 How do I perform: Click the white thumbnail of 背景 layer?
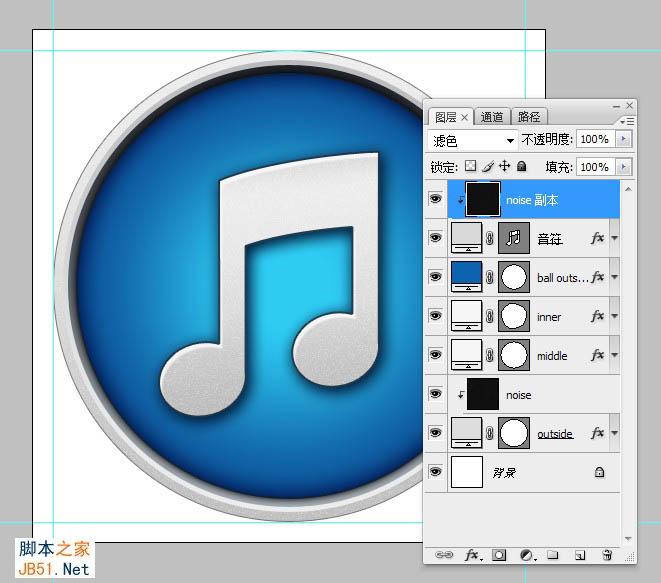467,472
